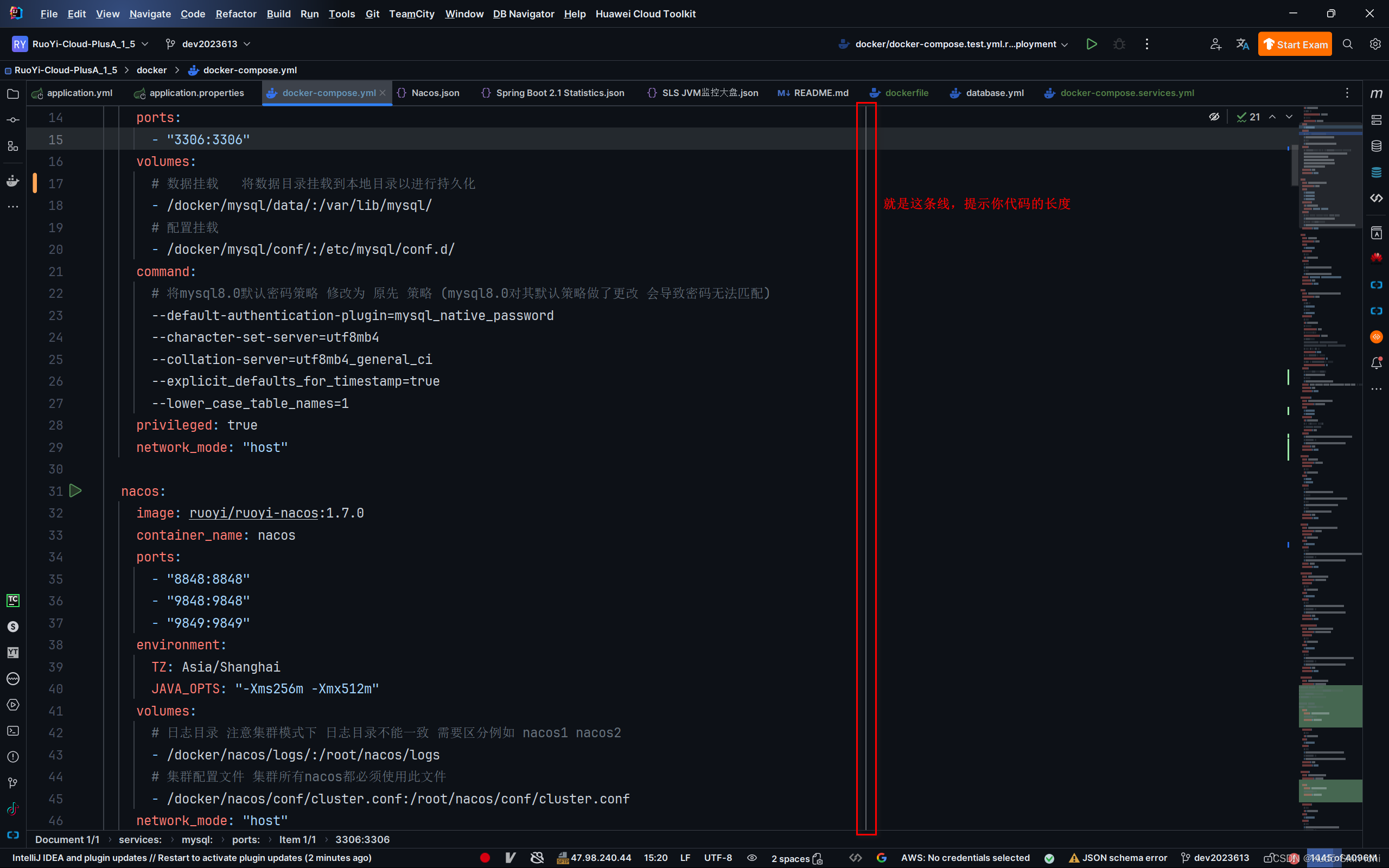Open the File menu
This screenshot has height=868, width=1389.
49,14
